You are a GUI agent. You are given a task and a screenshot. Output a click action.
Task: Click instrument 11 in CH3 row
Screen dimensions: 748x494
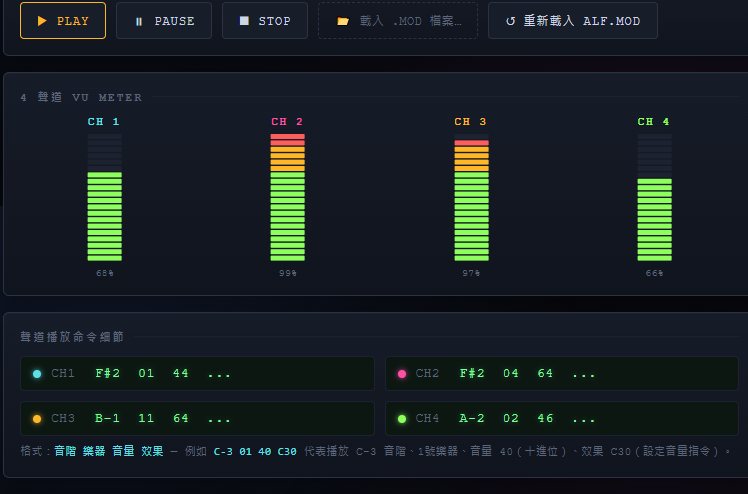click(146, 418)
